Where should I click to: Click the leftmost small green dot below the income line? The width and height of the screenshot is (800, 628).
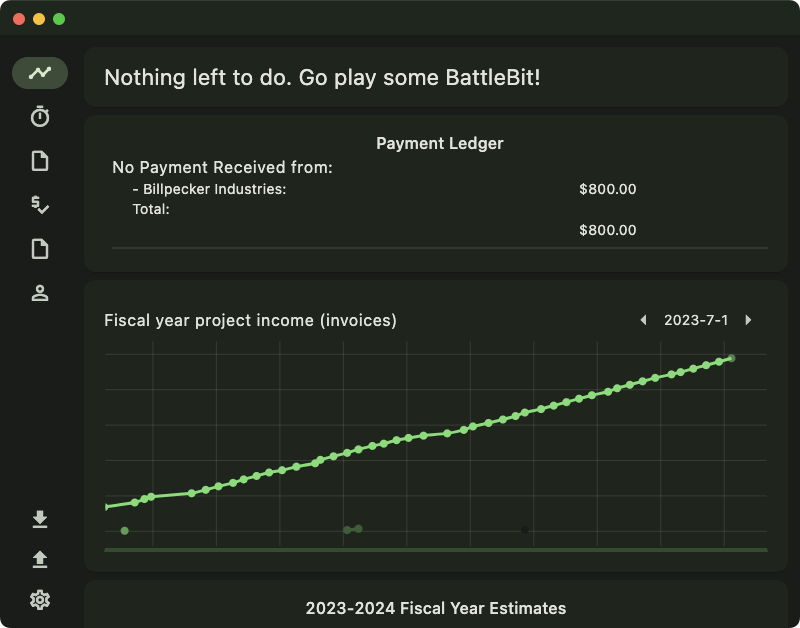(124, 531)
